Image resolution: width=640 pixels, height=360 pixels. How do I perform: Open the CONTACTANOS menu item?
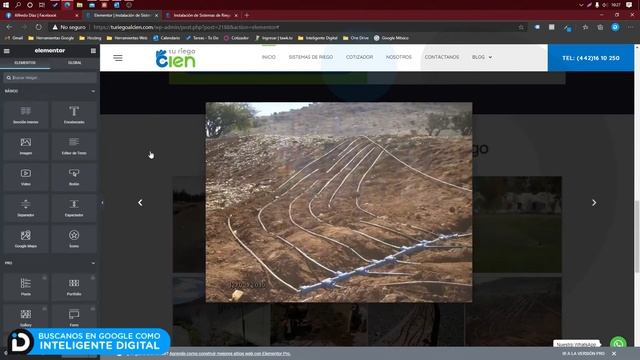click(x=442, y=57)
